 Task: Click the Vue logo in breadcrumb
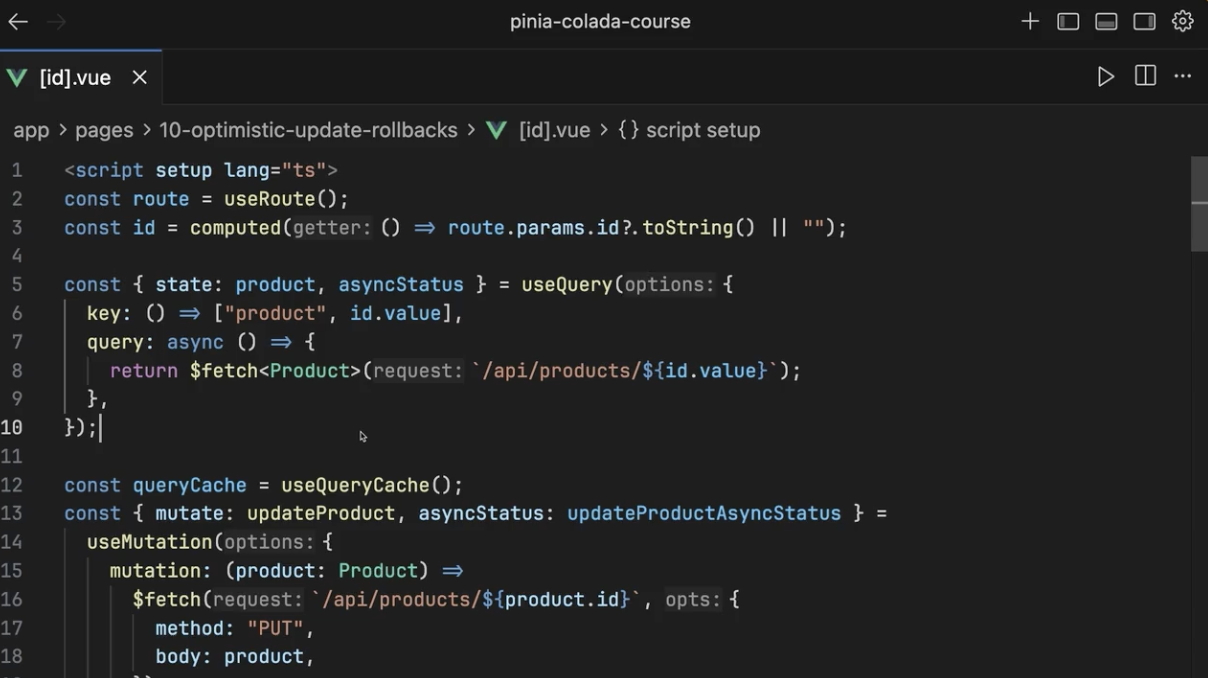496,130
